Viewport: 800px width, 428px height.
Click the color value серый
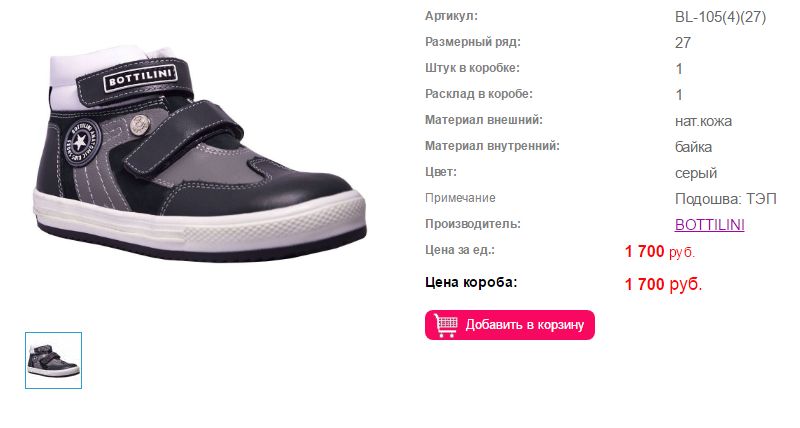(695, 173)
